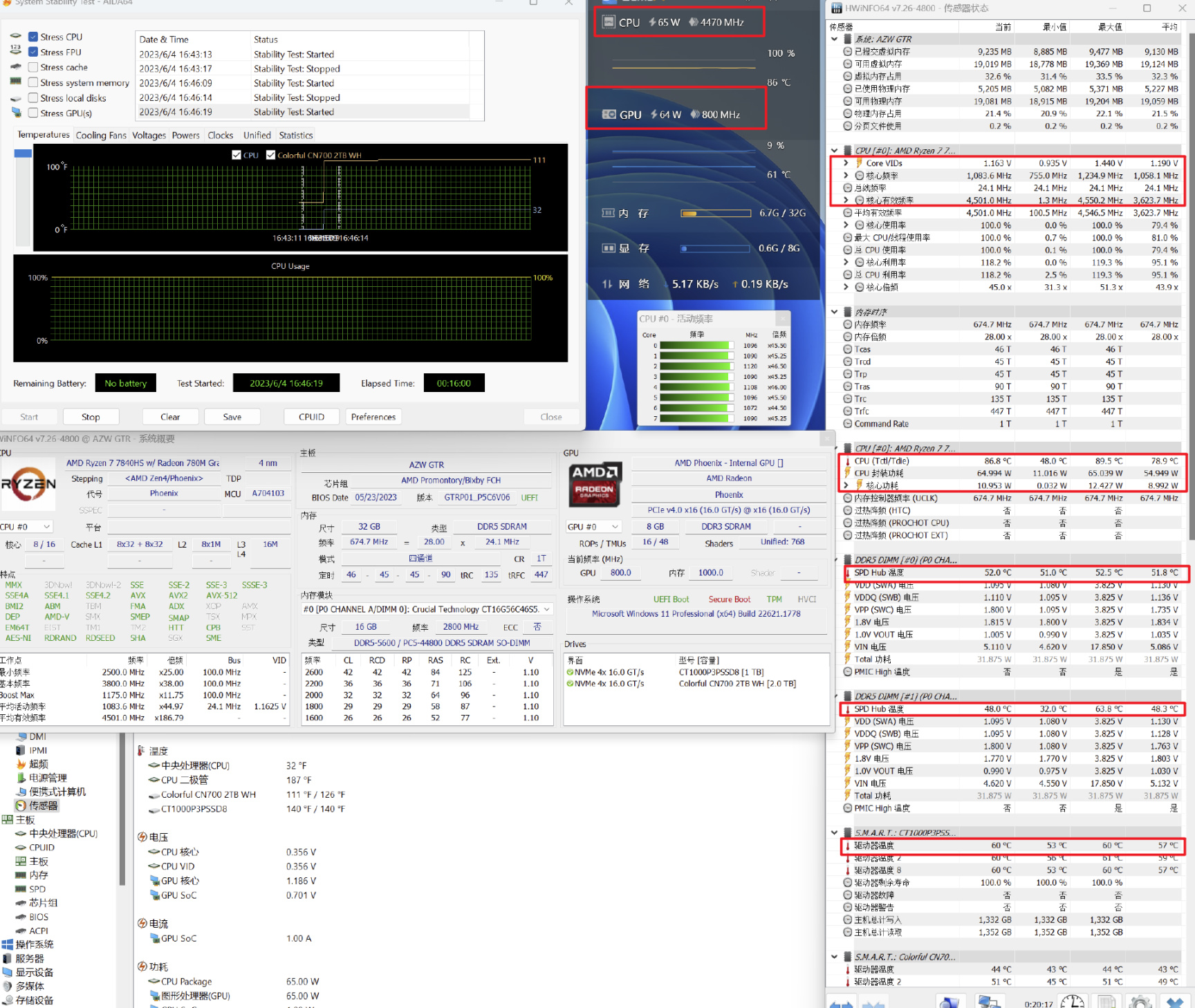Expand the Core VIDs sensor row
This screenshot has width=1195, height=1008.
(x=846, y=163)
